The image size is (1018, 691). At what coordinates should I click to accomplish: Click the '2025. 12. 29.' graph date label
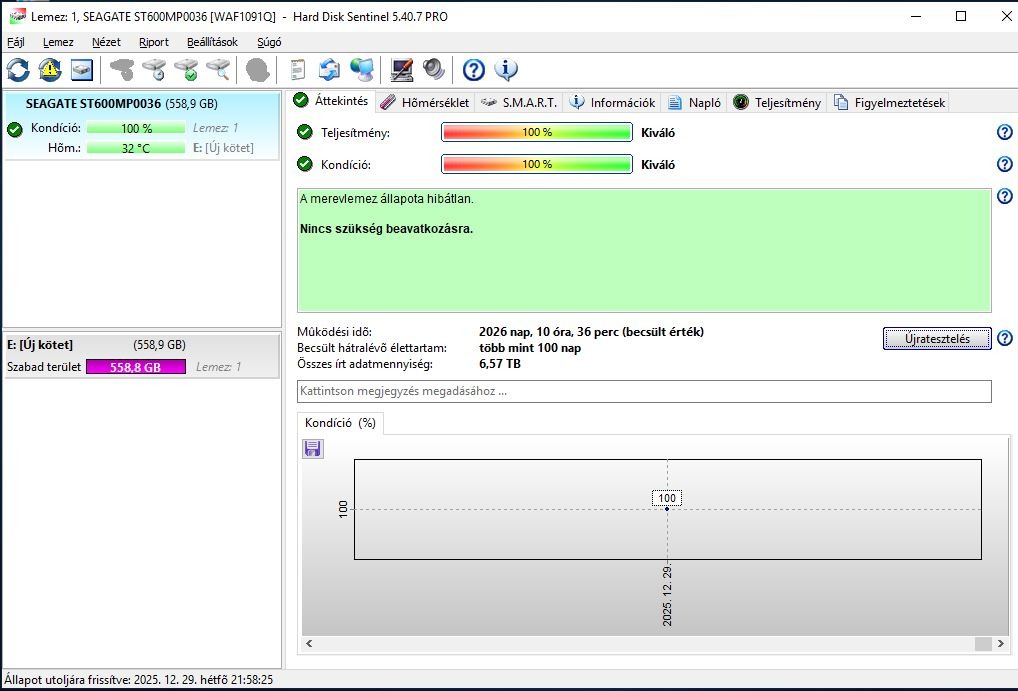pyautogui.click(x=667, y=596)
